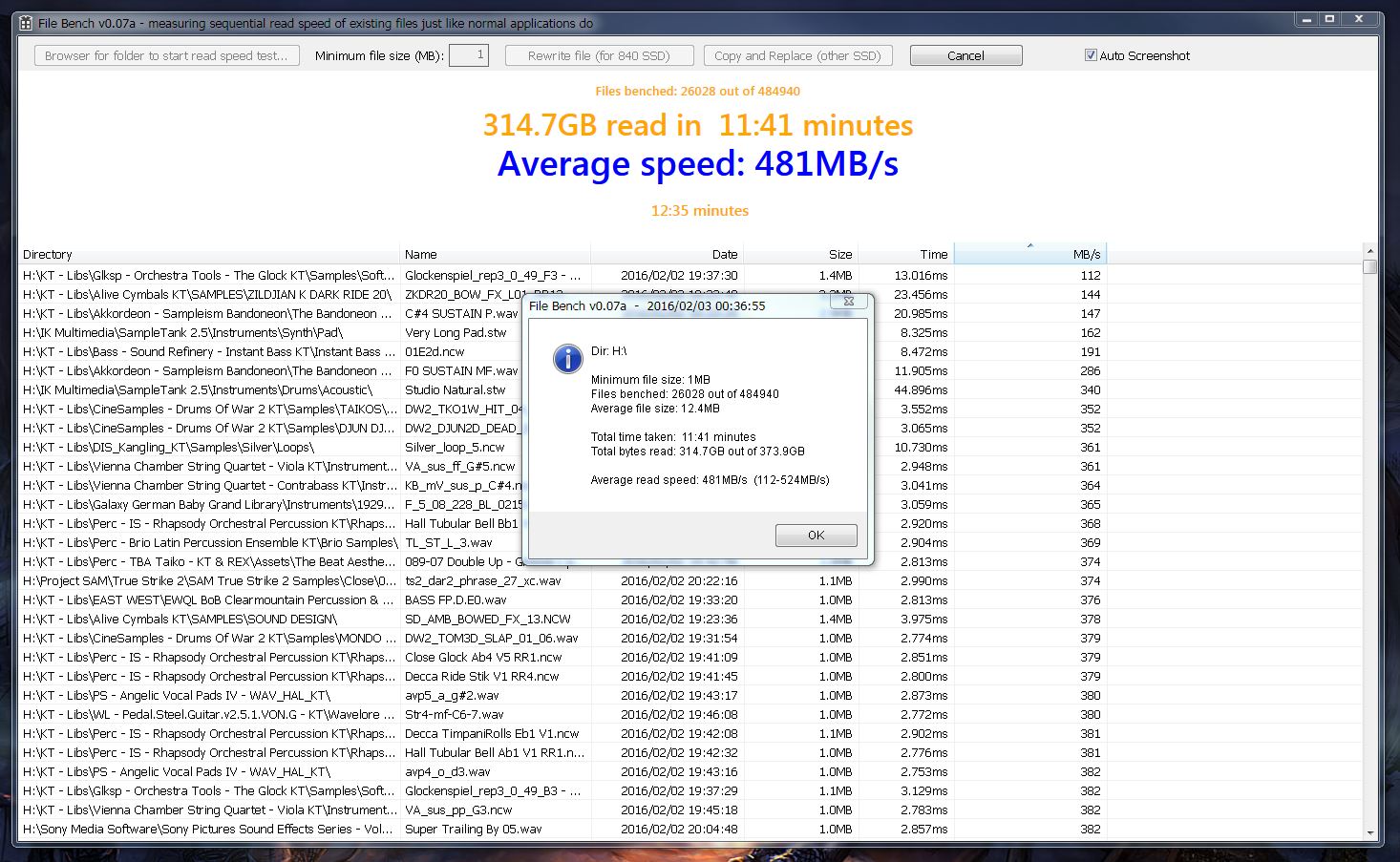The width and height of the screenshot is (1400, 862).
Task: Click the SD_AMB_BOWED_FX_13.NCW file name
Action: (488, 619)
